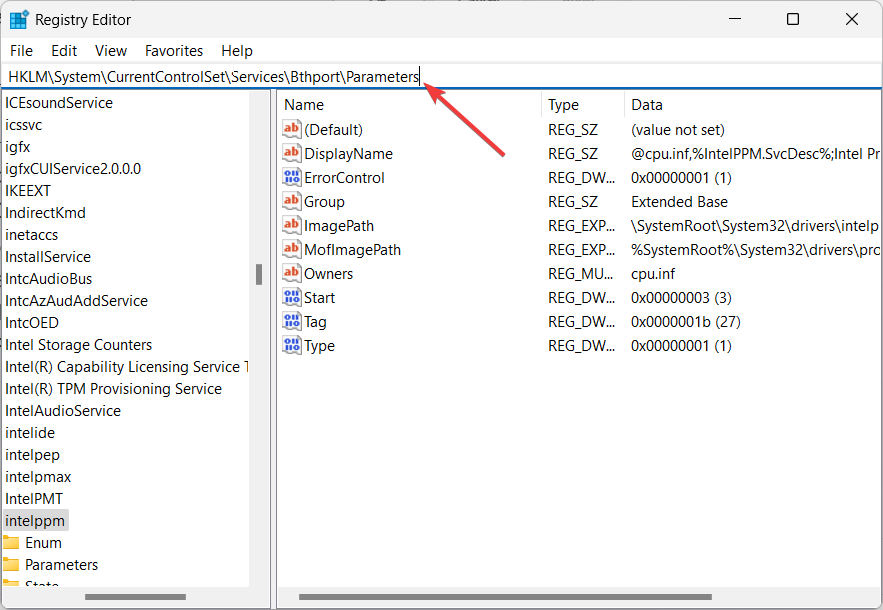Select the igfx registry key
This screenshot has height=610, width=883.
click(x=17, y=146)
